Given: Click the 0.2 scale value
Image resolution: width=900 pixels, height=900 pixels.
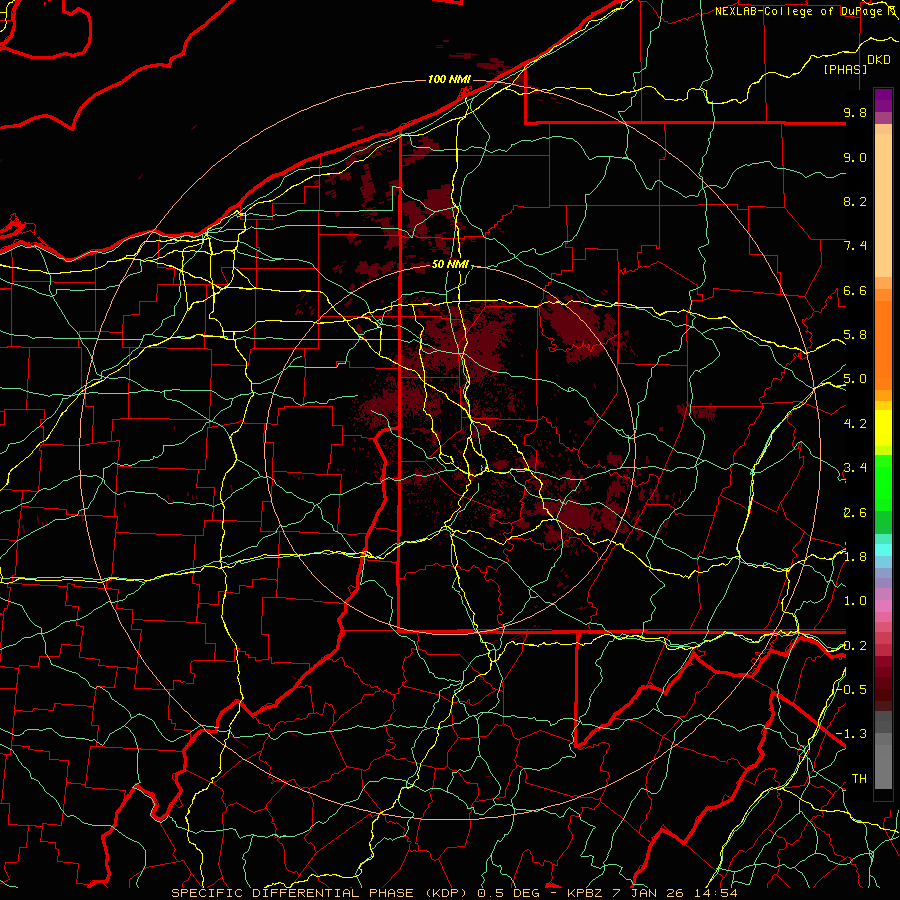Looking at the screenshot, I should tap(855, 645).
